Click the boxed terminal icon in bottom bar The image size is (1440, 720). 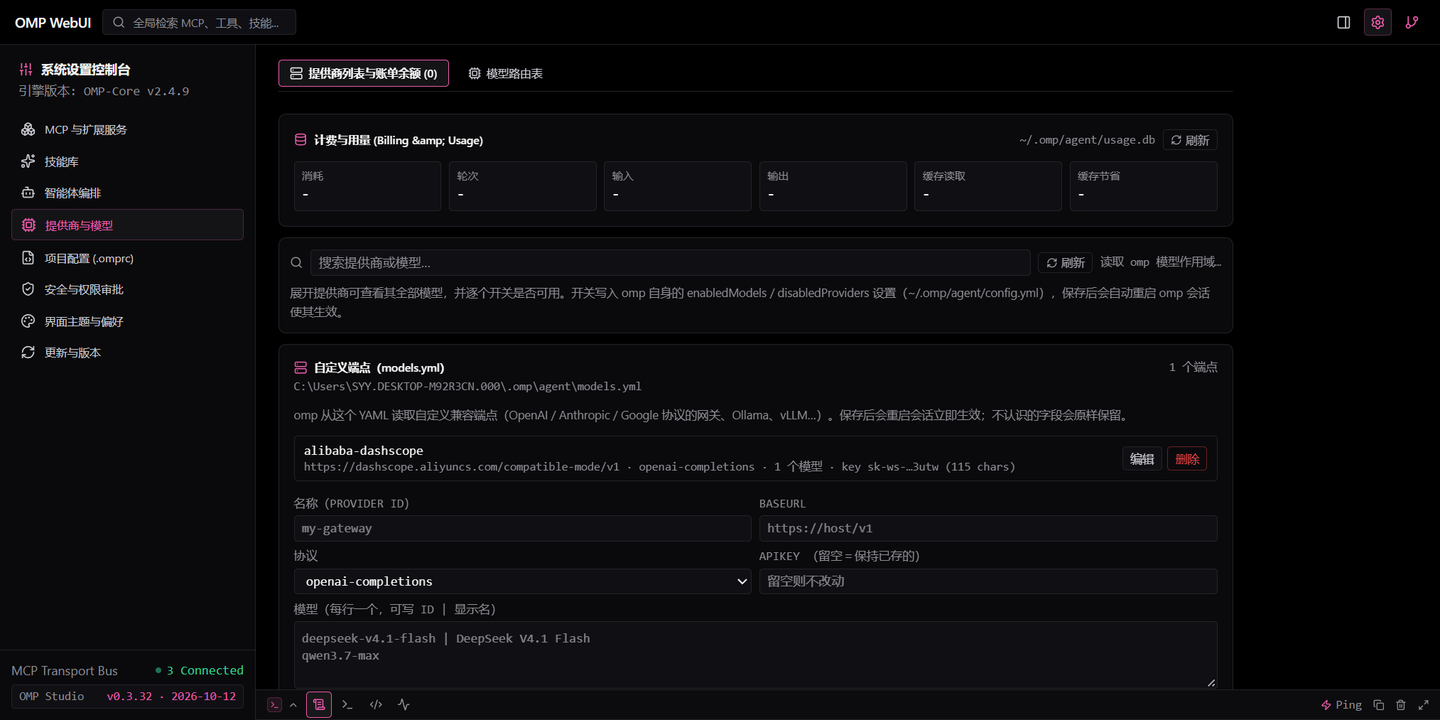click(x=274, y=705)
